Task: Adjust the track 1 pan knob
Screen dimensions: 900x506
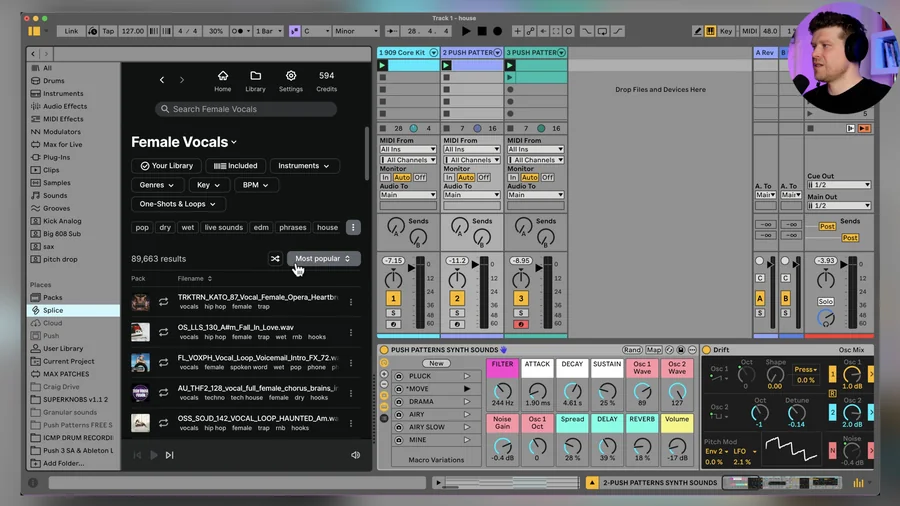Action: [393, 280]
